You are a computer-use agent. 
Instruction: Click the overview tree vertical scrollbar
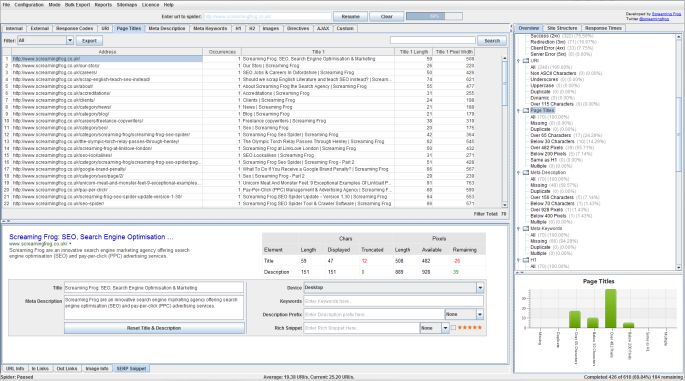click(x=679, y=152)
